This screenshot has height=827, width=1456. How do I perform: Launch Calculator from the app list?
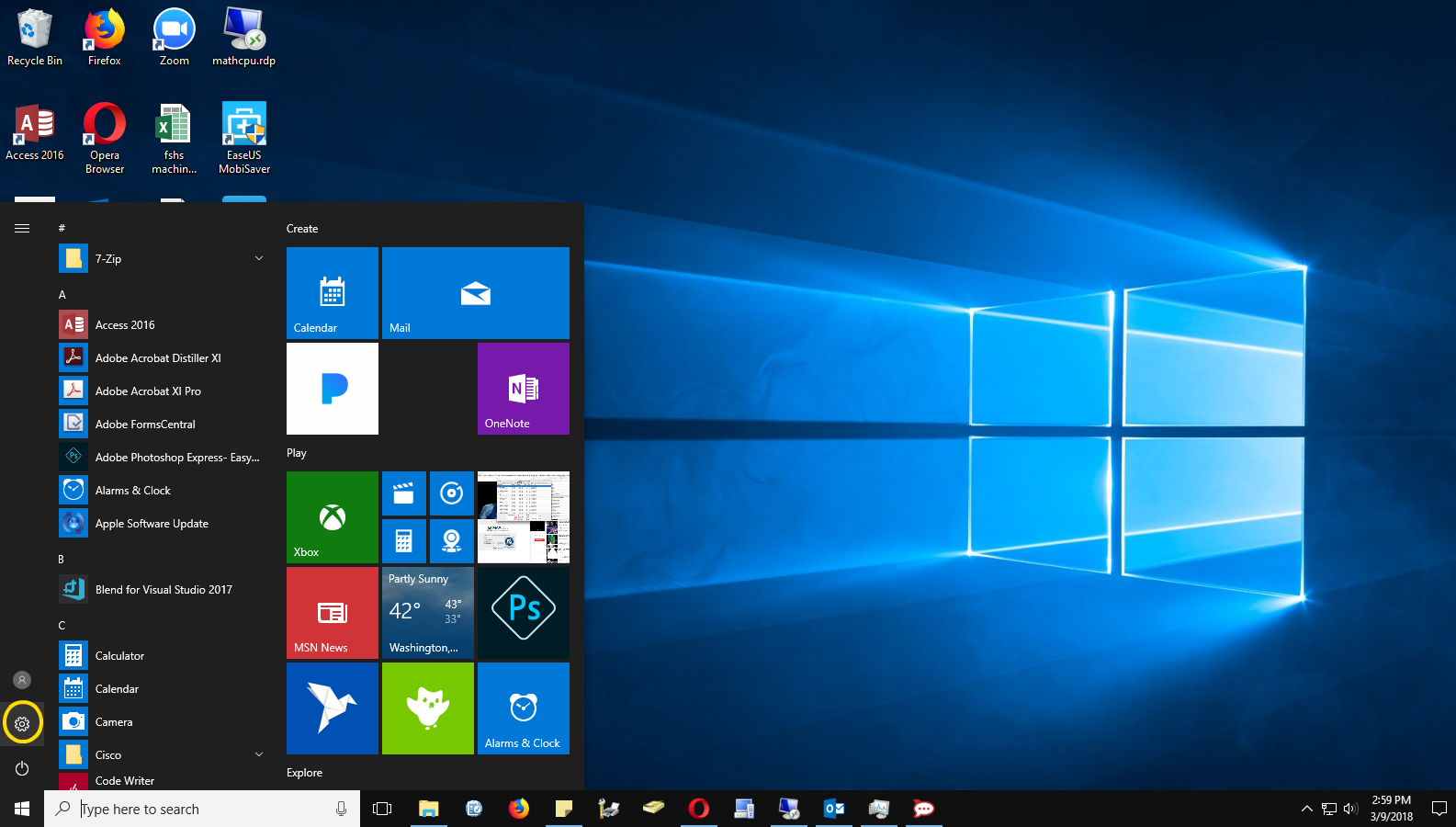(164, 656)
